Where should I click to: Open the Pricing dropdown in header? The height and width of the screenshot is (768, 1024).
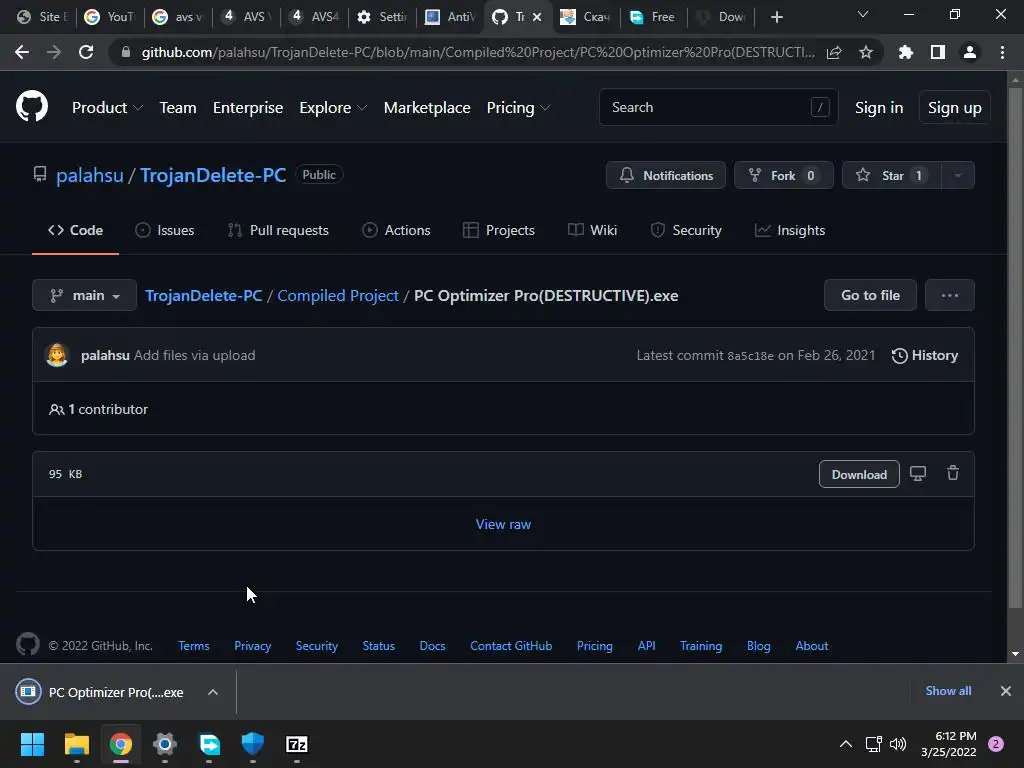519,108
